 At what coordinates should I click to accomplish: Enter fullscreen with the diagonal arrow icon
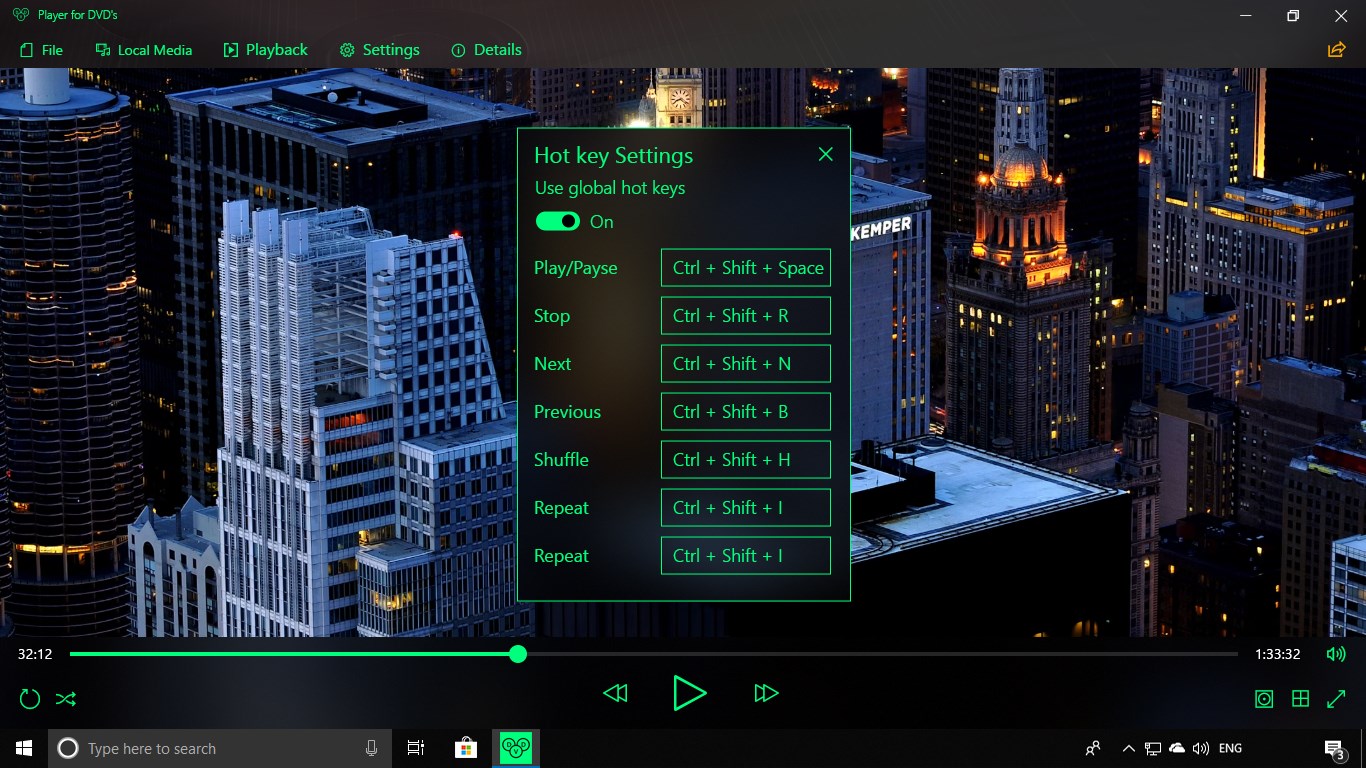(x=1336, y=698)
